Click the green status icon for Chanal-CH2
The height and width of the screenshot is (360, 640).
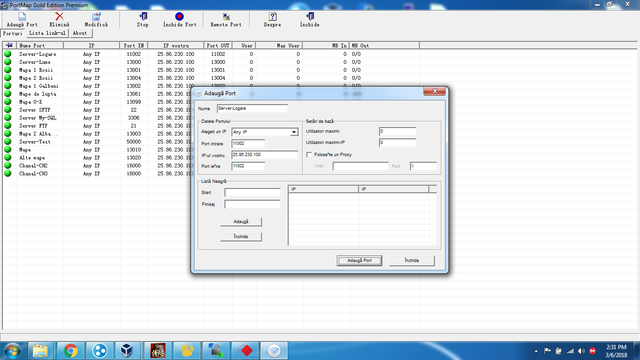pyautogui.click(x=8, y=165)
